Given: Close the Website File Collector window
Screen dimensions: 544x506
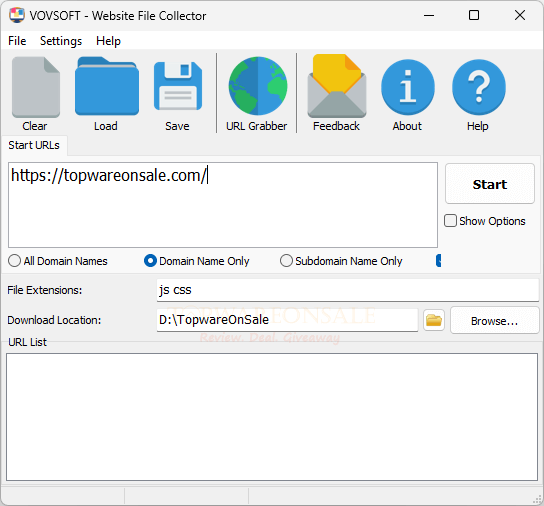Looking at the screenshot, I should click(520, 15).
